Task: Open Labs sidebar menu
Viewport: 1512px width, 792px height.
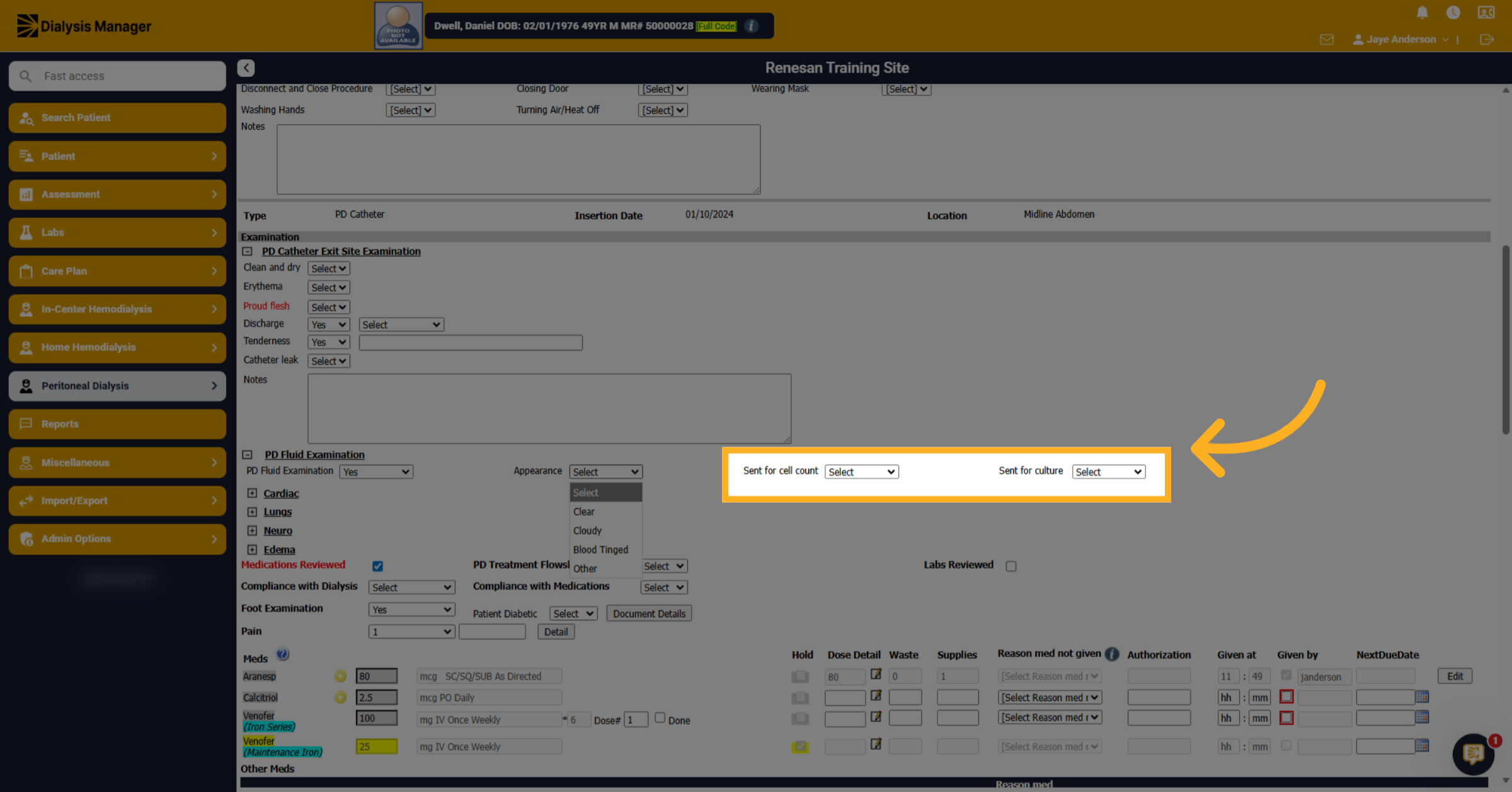Action: (x=117, y=232)
